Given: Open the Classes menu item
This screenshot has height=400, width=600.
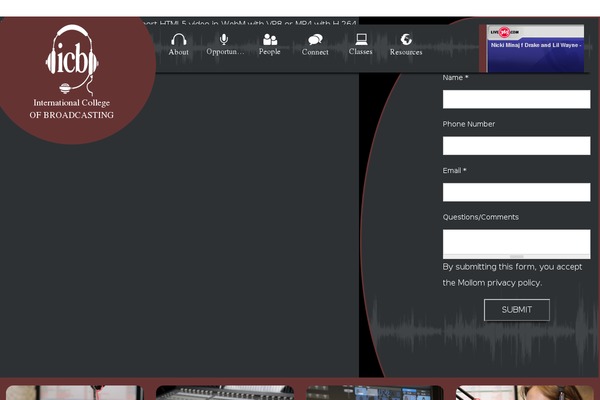Looking at the screenshot, I should click(x=360, y=52).
